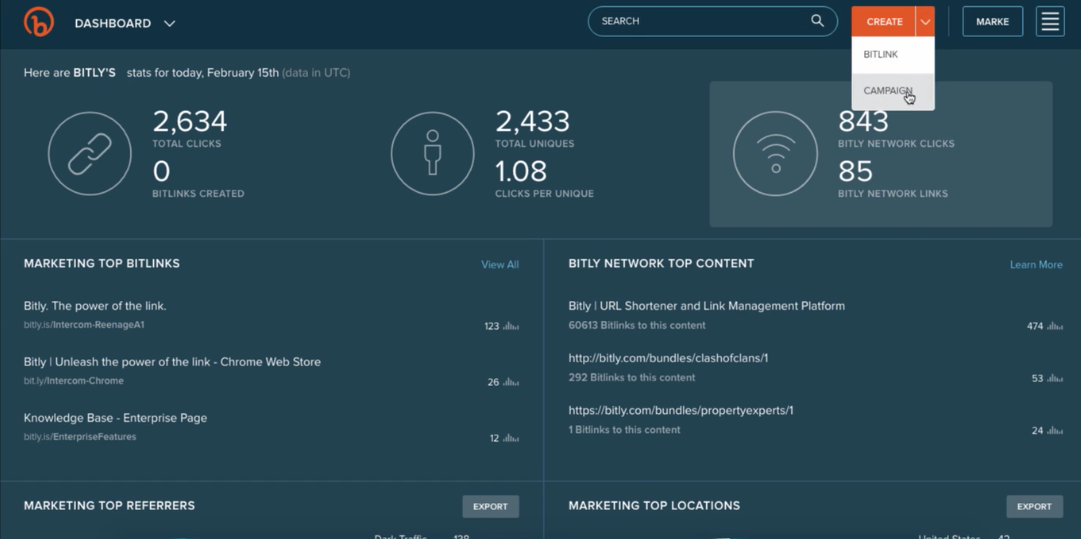The image size is (1081, 539).
Task: Open stats chart icon for EnterpriseFeatures link
Action: [x=511, y=438]
